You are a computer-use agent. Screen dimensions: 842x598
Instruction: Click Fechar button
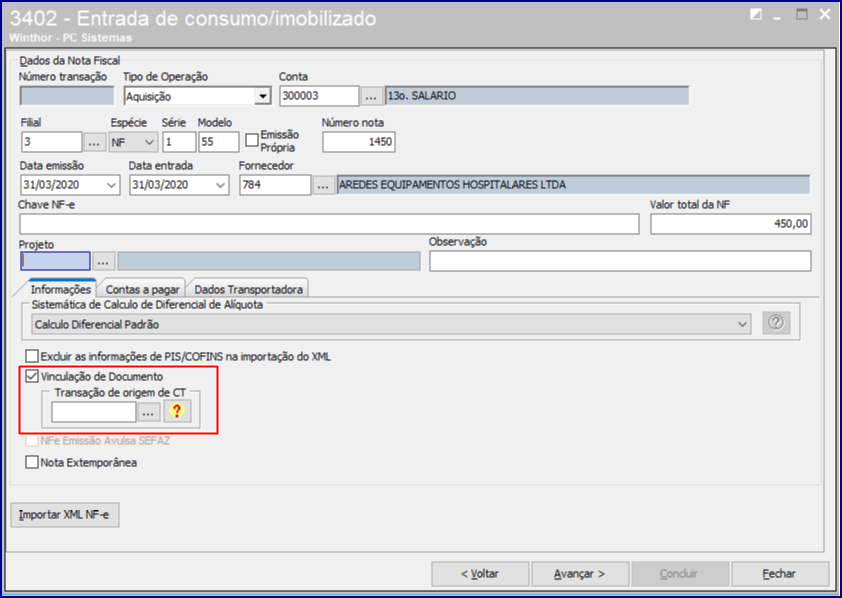coord(779,574)
